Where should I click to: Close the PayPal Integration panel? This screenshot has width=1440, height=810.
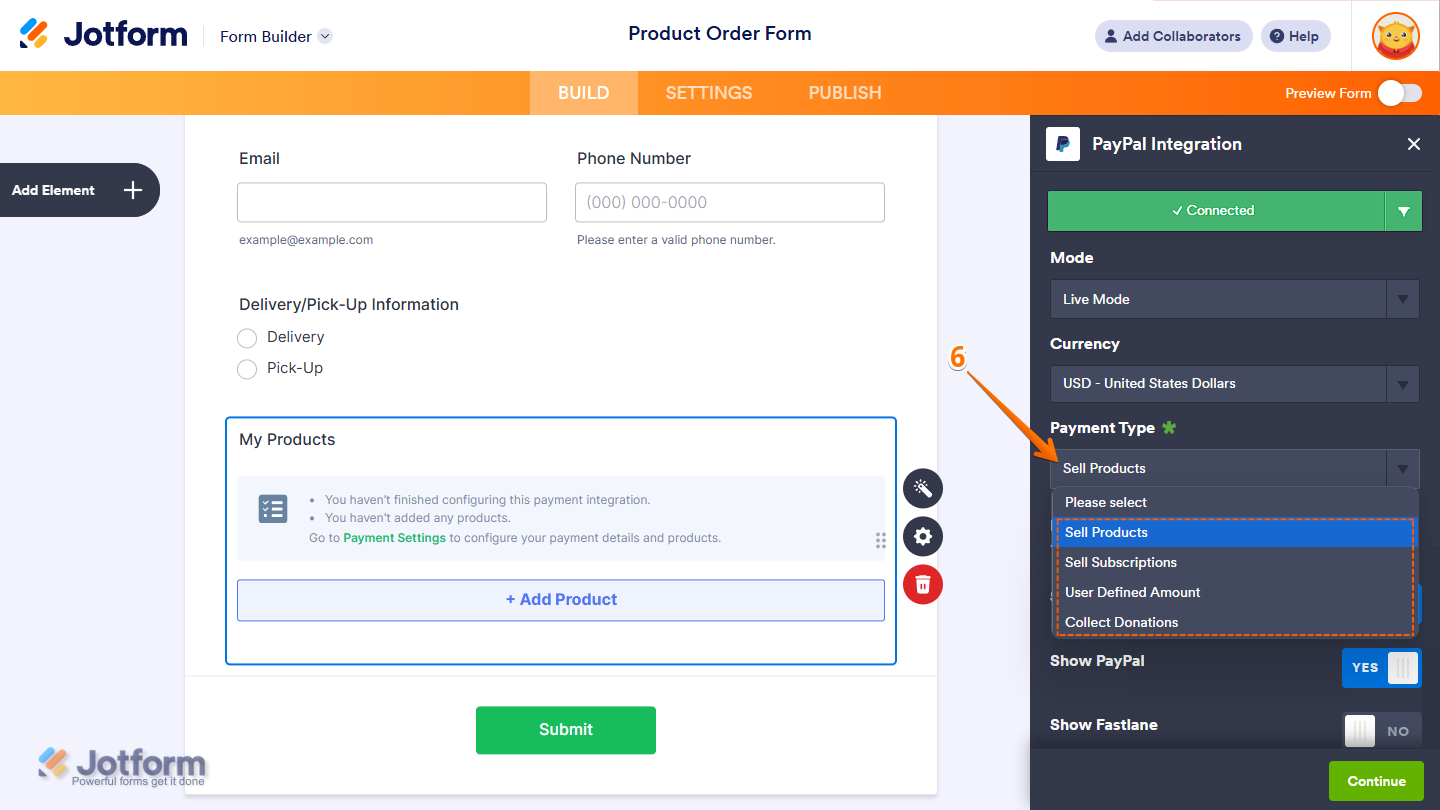tap(1413, 144)
